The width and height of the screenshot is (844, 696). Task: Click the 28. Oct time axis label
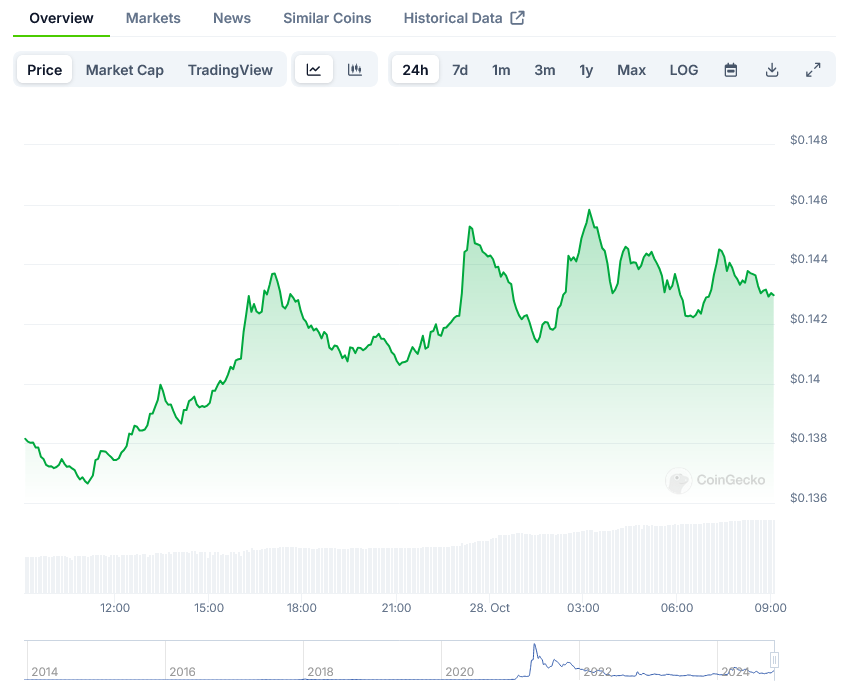(x=489, y=608)
